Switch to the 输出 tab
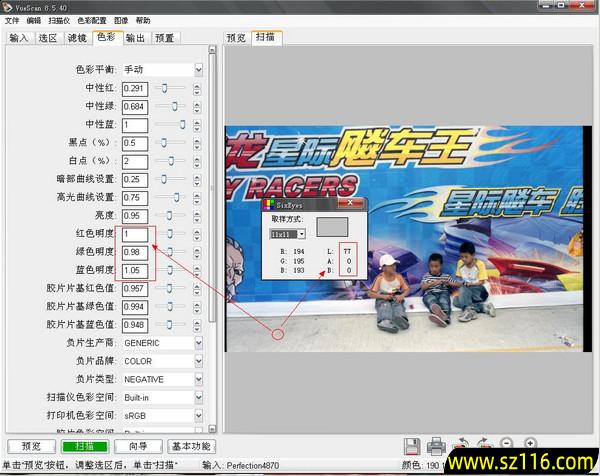The image size is (600, 476). pos(135,38)
